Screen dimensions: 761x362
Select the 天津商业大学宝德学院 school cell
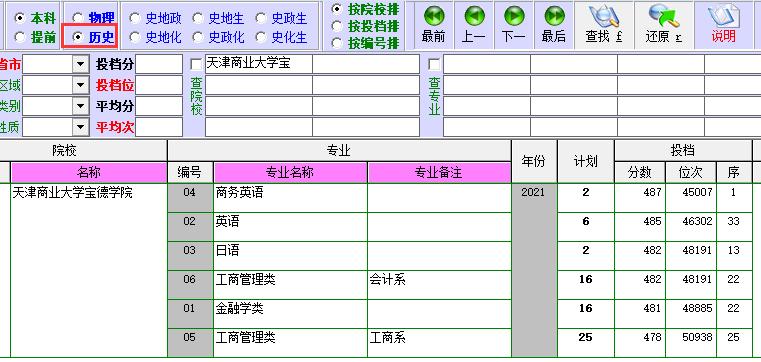(89, 270)
